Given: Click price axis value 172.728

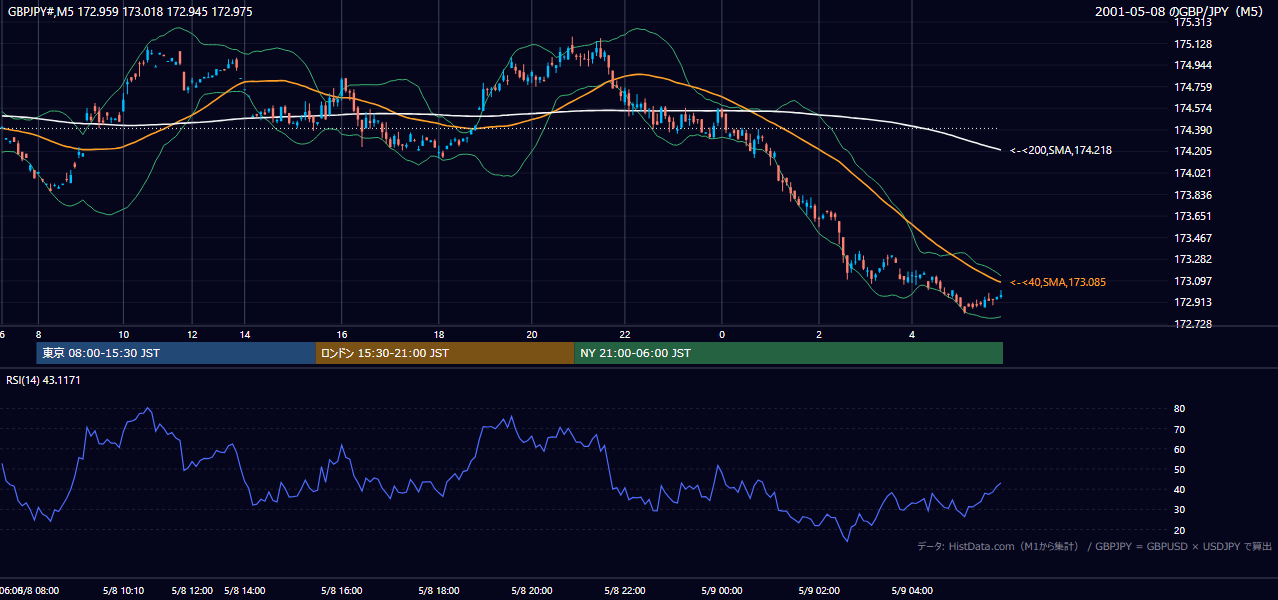Looking at the screenshot, I should click(x=1193, y=324).
